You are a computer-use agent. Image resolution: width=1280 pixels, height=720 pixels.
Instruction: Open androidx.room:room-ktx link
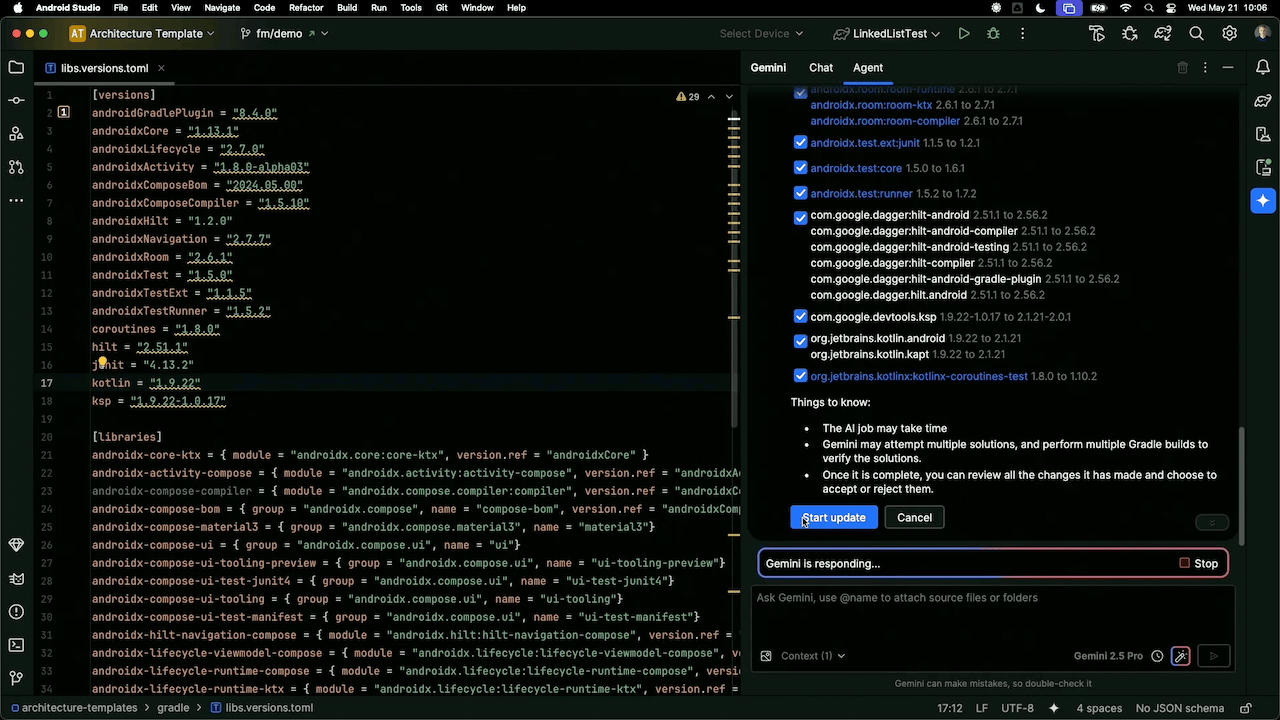[871, 105]
